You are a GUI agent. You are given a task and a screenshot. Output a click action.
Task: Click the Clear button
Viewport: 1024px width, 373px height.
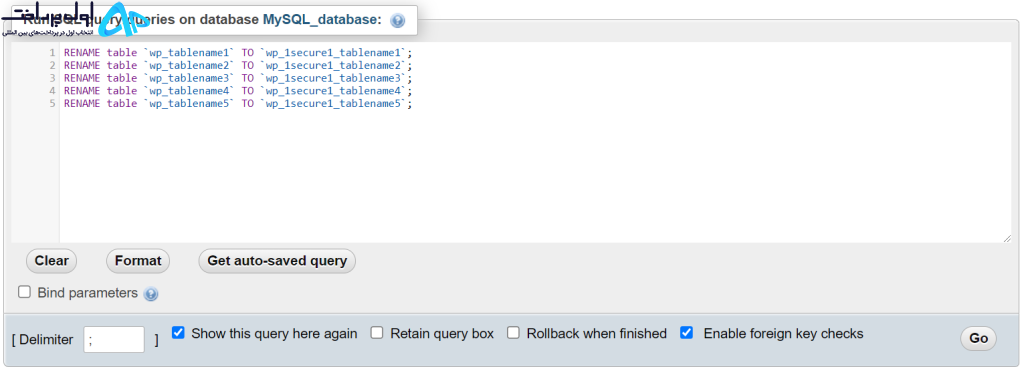(52, 261)
